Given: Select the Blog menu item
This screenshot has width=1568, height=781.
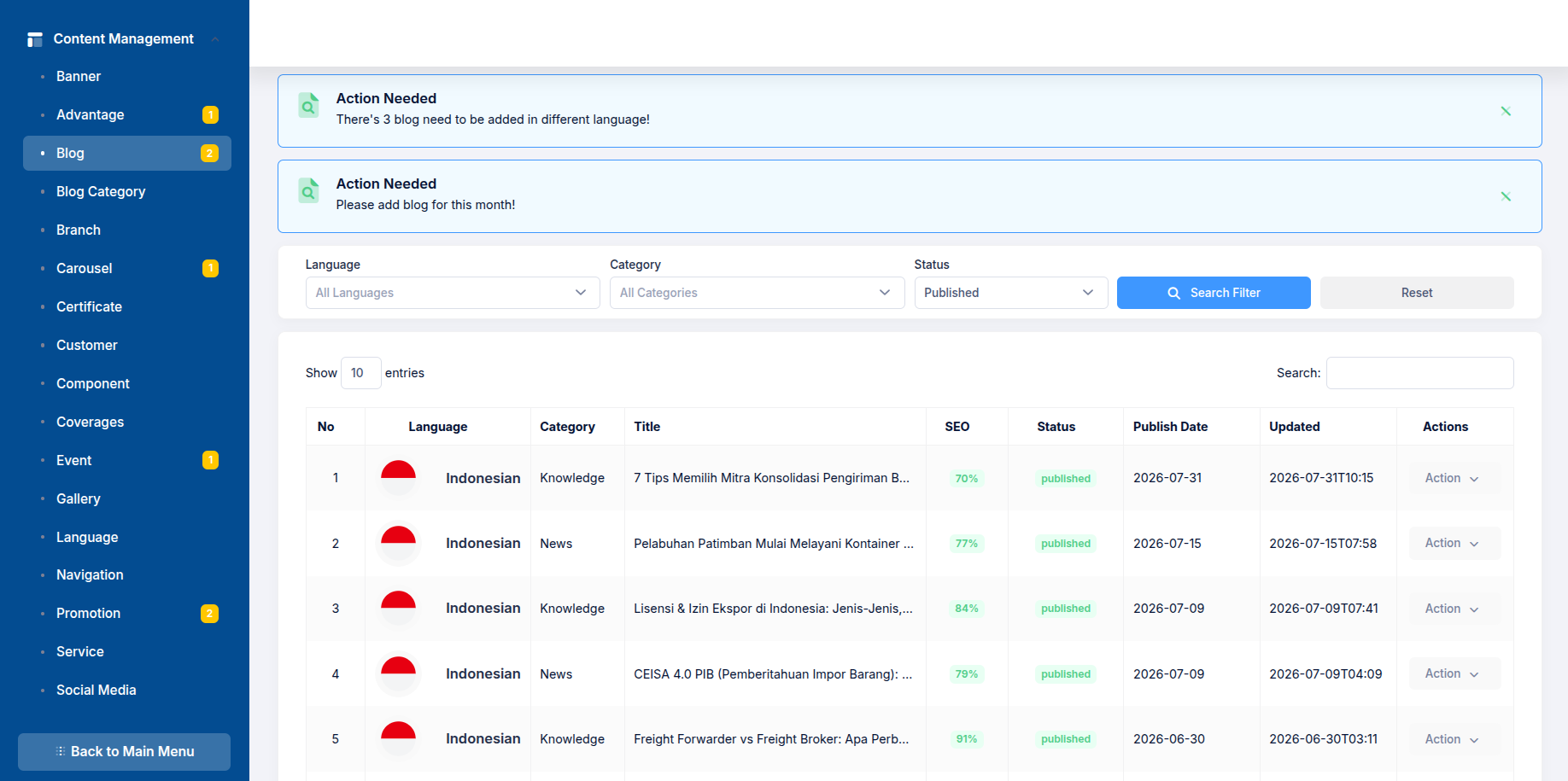Looking at the screenshot, I should tap(127, 154).
